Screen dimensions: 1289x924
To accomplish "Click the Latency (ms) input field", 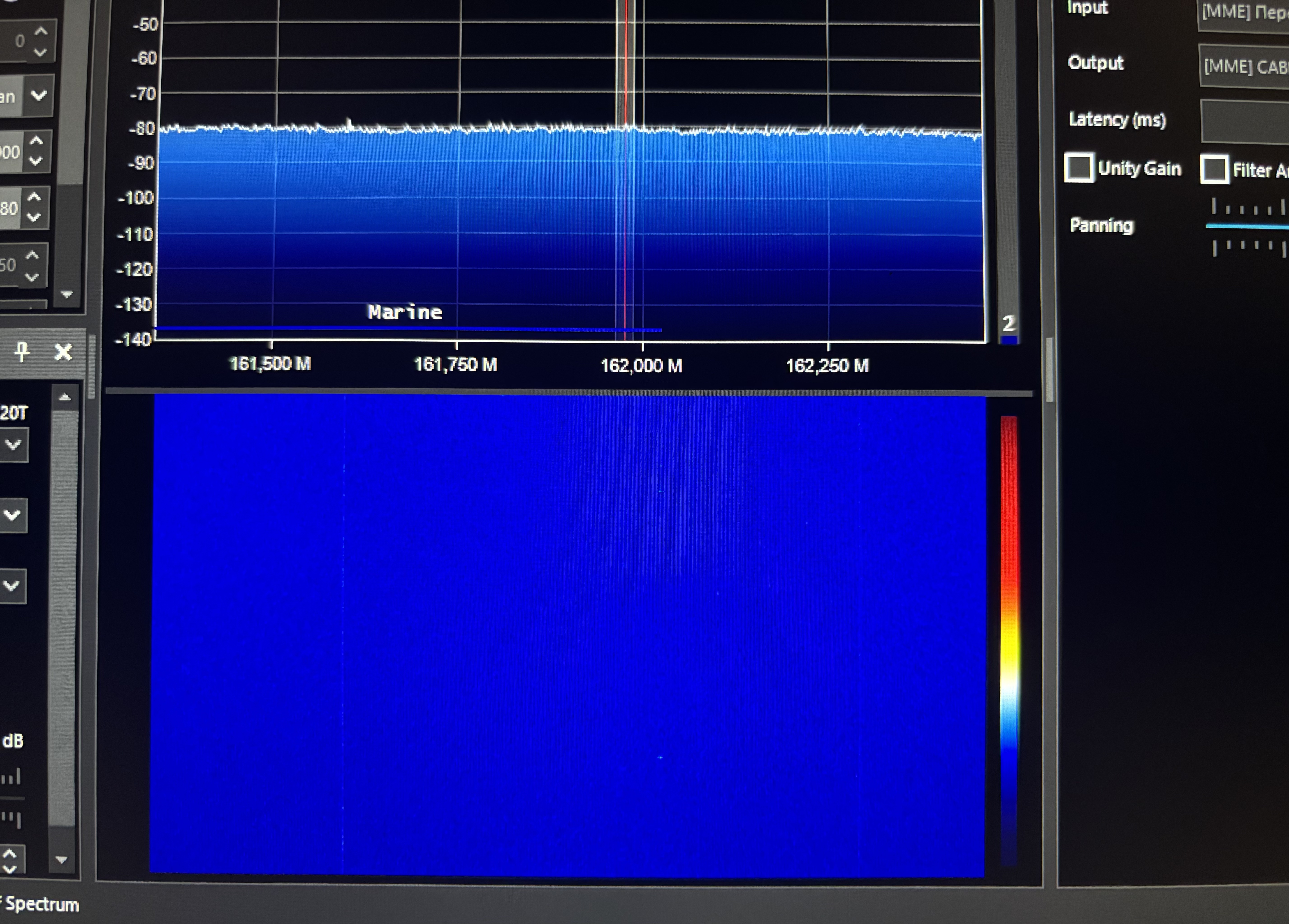I will click(1245, 121).
